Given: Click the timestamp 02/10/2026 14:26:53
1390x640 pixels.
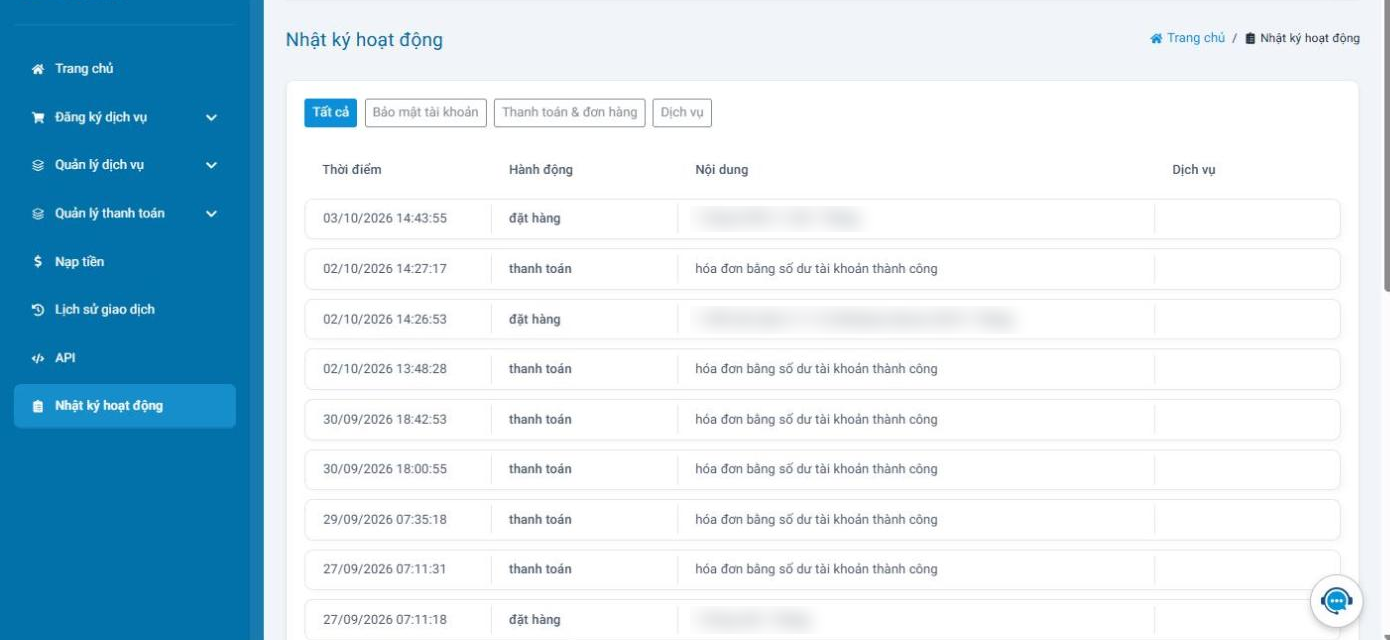Looking at the screenshot, I should [x=385, y=320].
